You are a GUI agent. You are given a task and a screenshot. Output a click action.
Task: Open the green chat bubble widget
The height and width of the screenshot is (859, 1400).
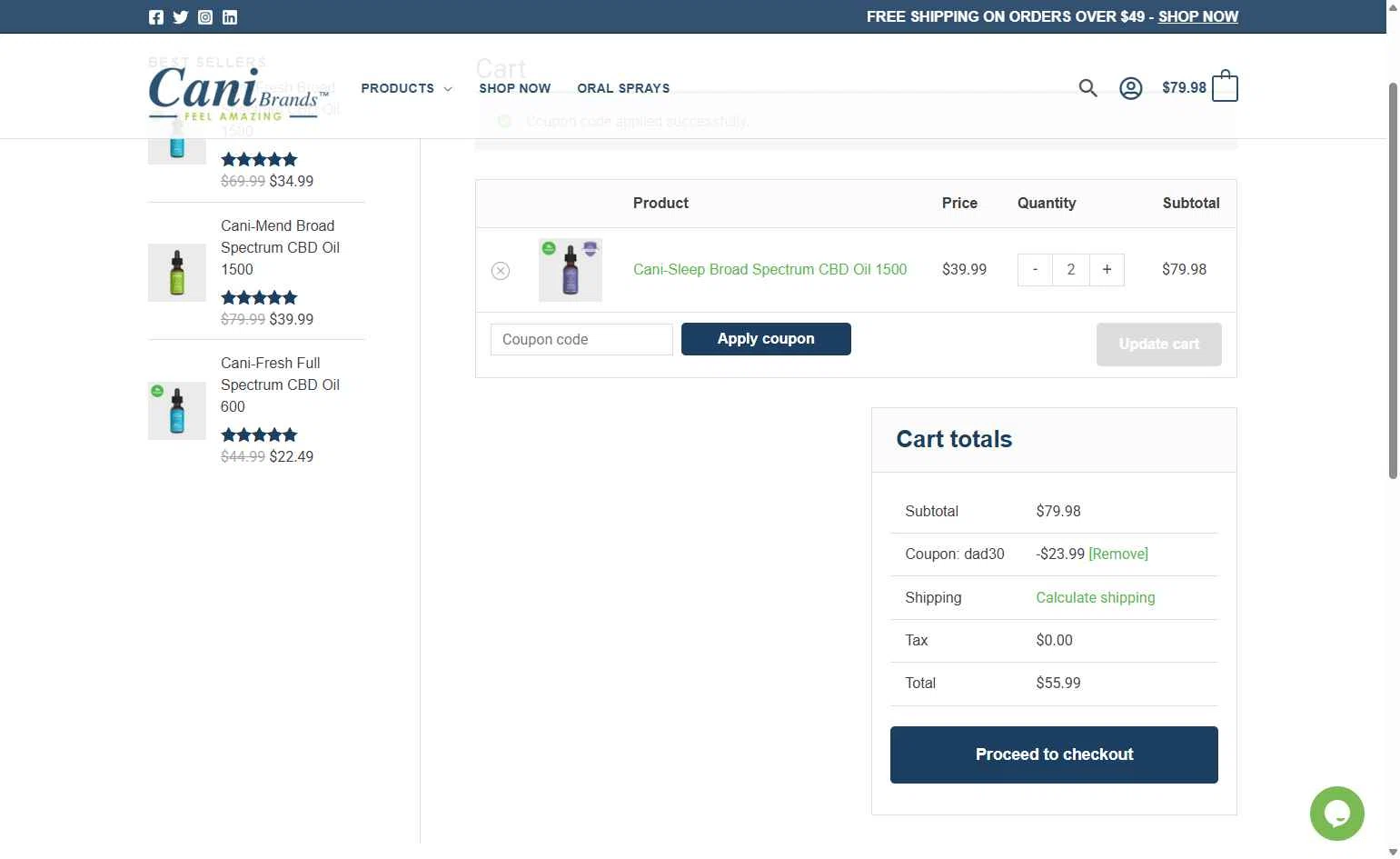(1336, 814)
